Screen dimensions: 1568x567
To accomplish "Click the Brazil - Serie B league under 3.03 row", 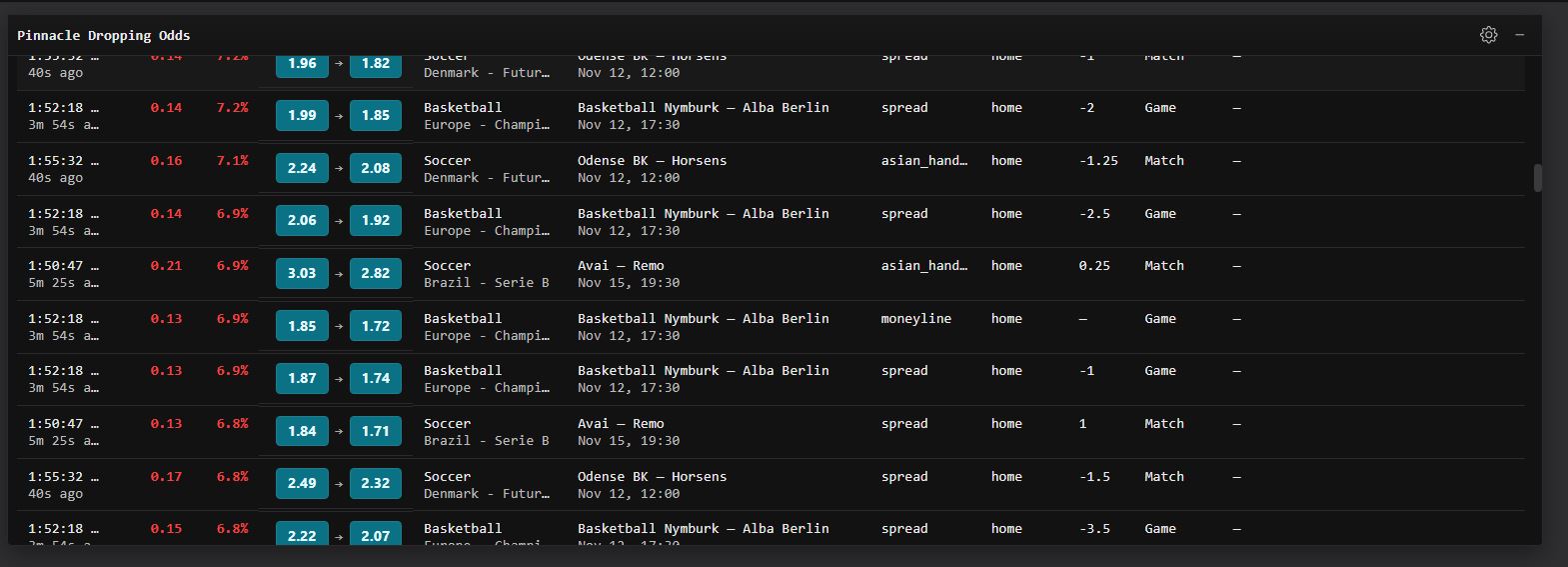I will click(x=486, y=283).
